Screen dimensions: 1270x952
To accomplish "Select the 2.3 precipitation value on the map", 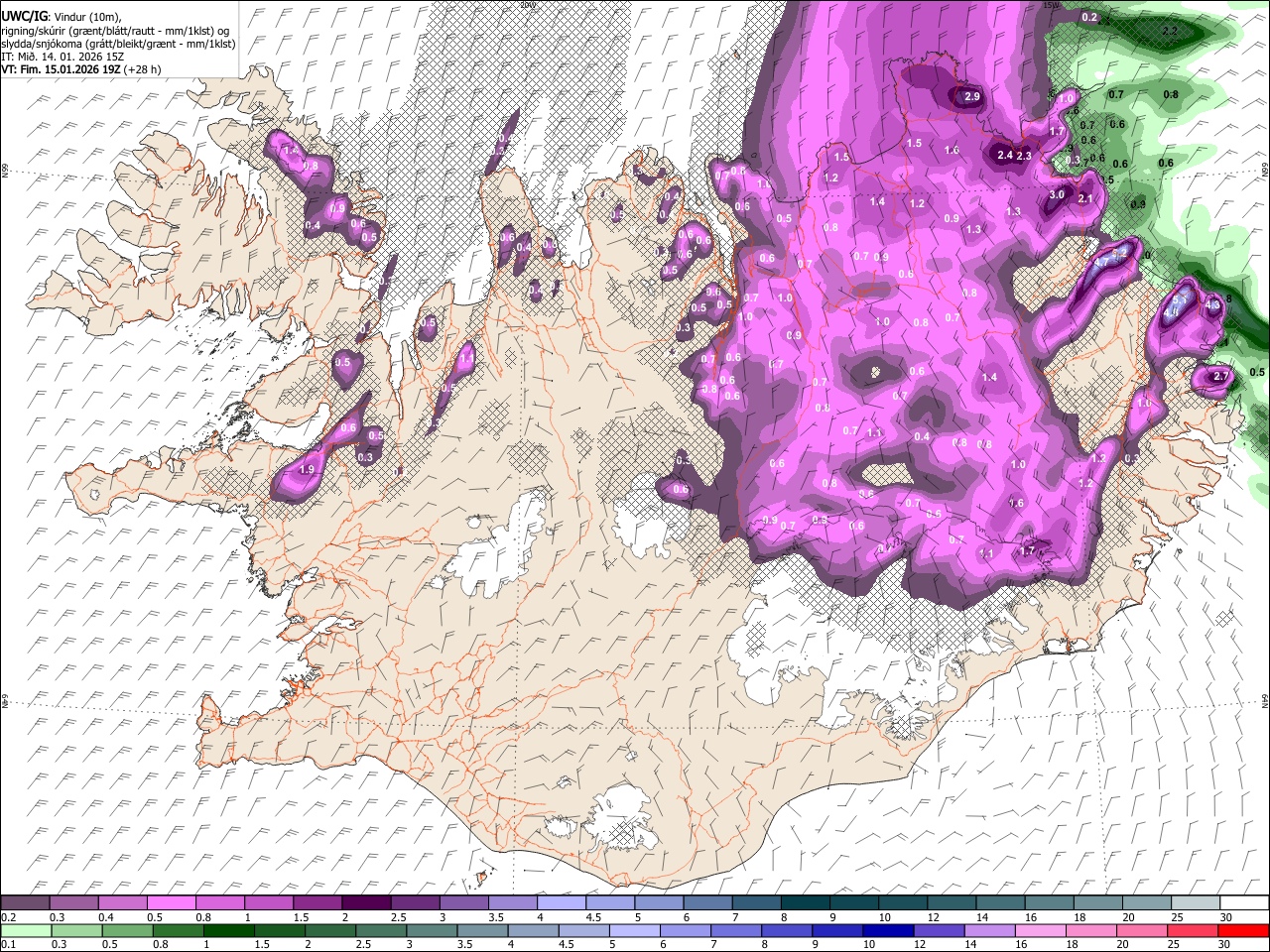I will [1025, 156].
